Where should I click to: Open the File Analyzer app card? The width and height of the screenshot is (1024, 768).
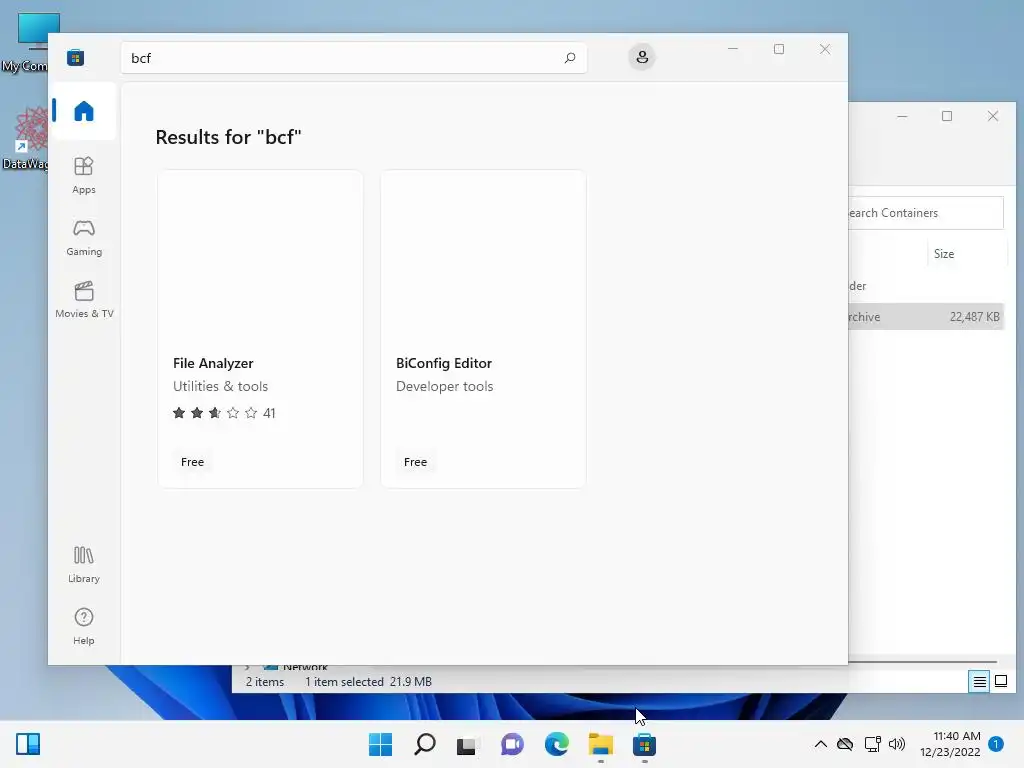[x=260, y=328]
